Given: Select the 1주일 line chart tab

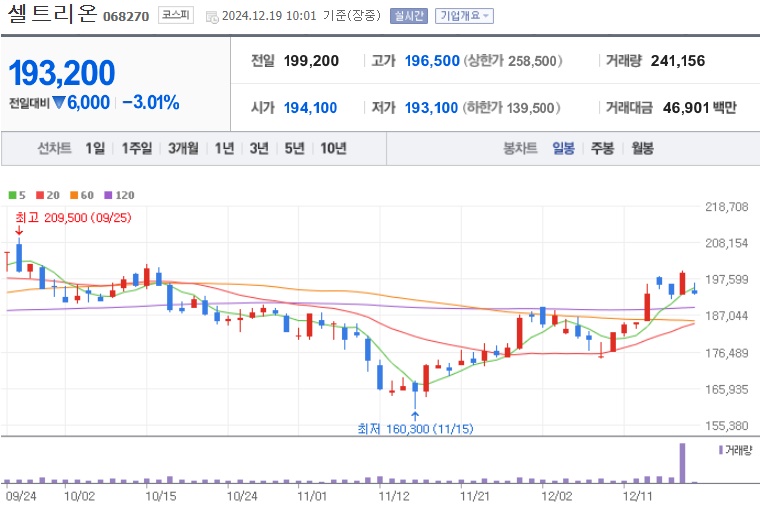Looking at the screenshot, I should coord(137,148).
